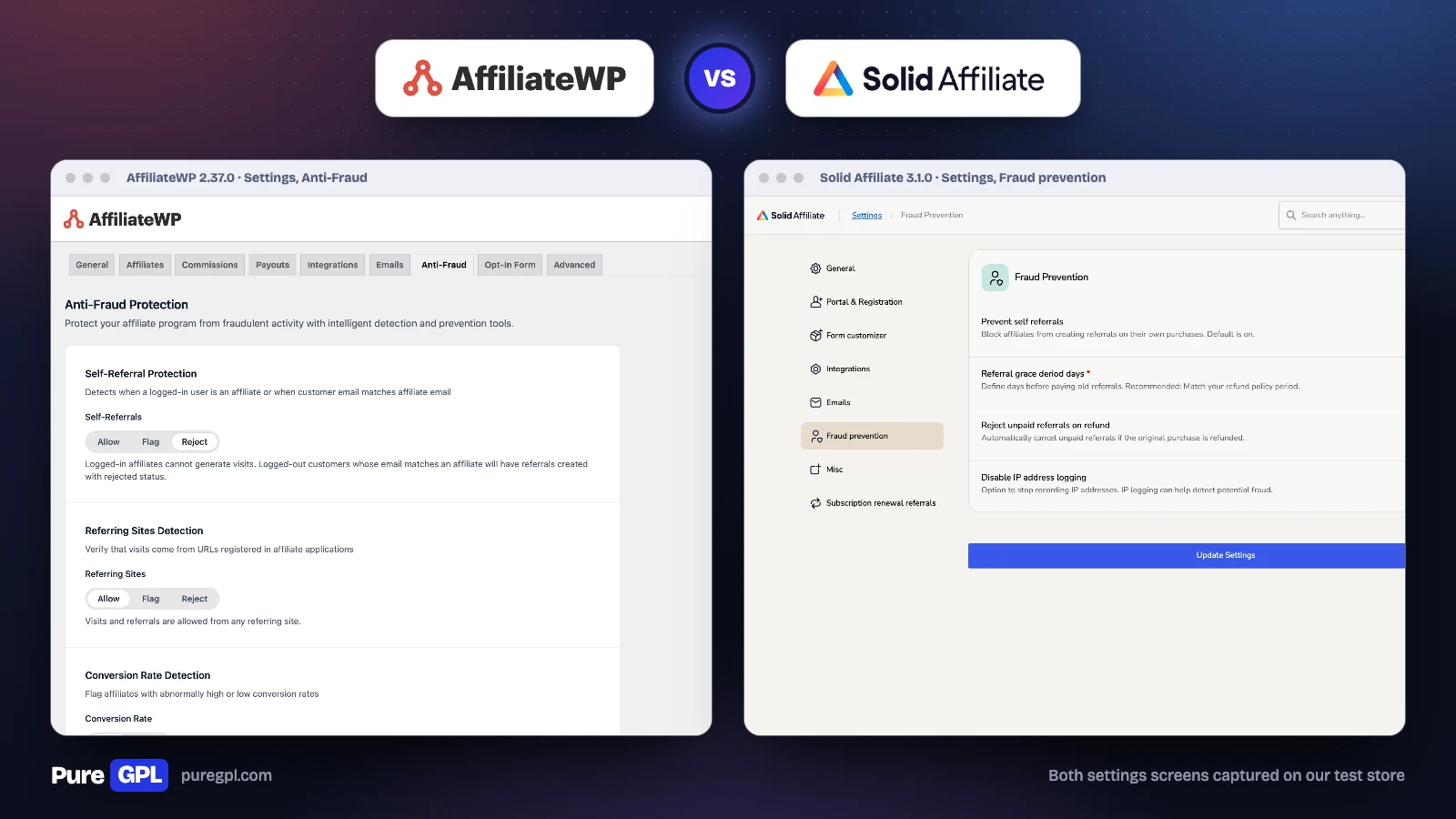Set Referring Sites to Flag
1456x819 pixels.
pyautogui.click(x=150, y=599)
